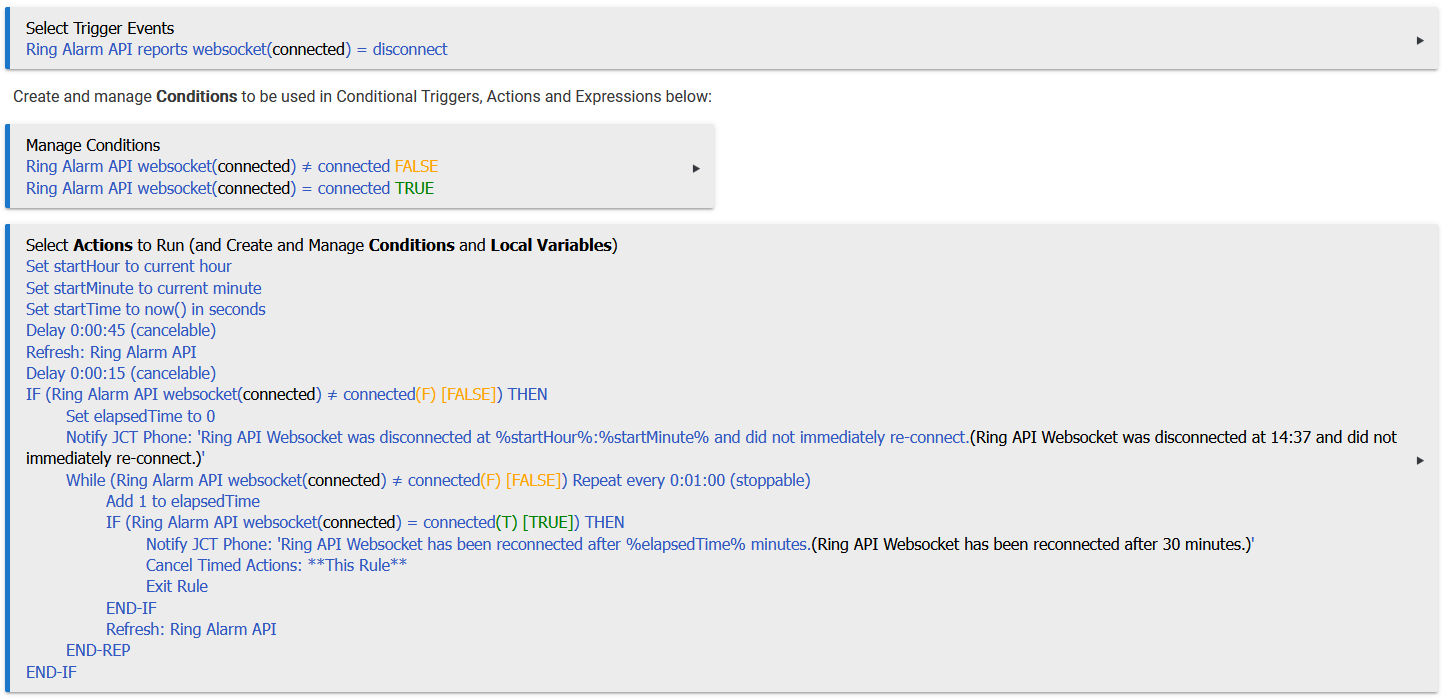Select action 'Set startMinute to current minute'
Viewport: 1442px width, 698px height.
(144, 288)
